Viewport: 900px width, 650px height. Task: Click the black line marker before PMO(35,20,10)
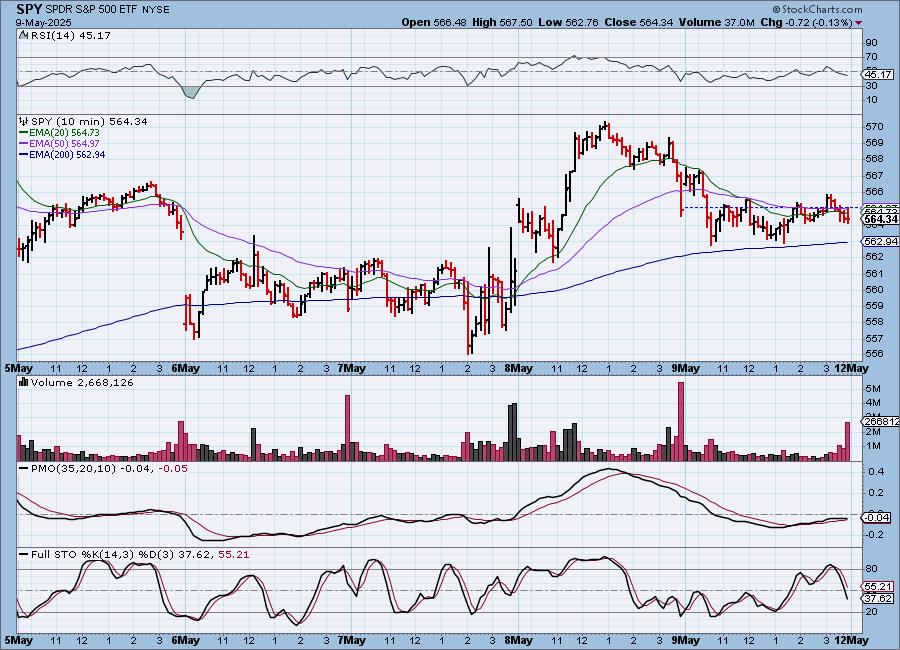point(24,469)
